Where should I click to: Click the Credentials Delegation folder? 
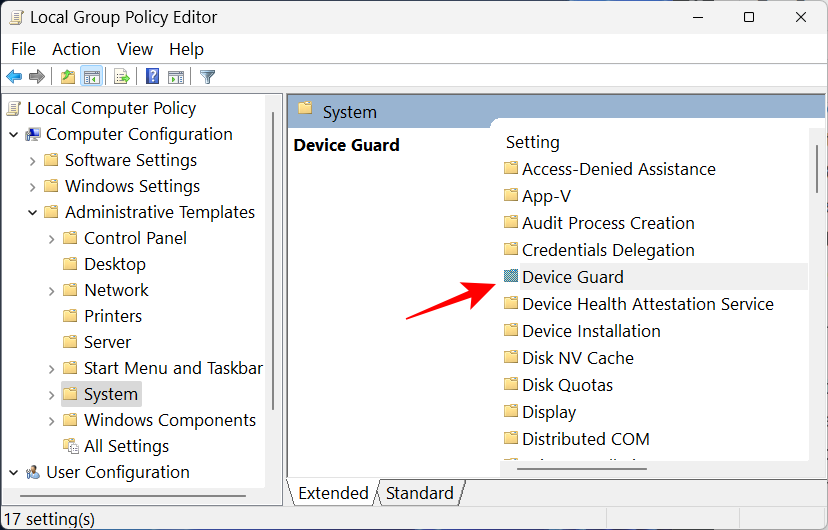tap(608, 250)
